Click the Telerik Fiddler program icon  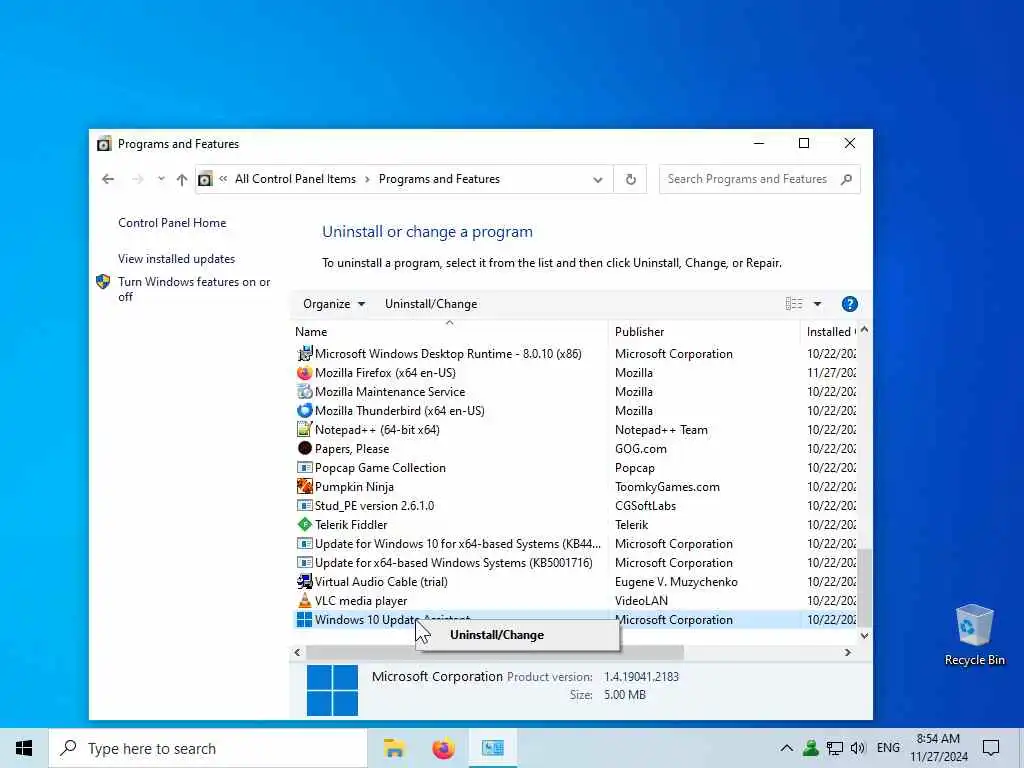pos(304,524)
